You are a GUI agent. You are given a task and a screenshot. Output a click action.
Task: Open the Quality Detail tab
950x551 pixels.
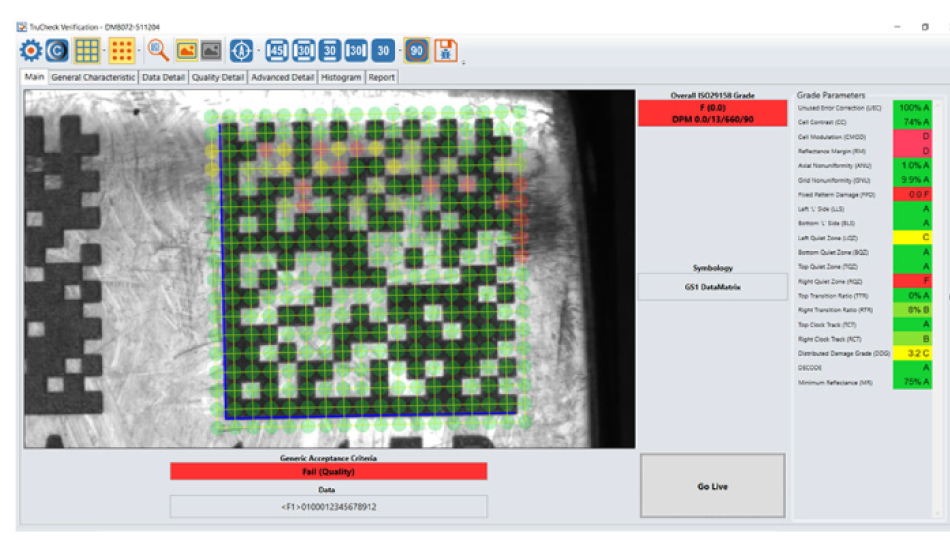click(218, 78)
